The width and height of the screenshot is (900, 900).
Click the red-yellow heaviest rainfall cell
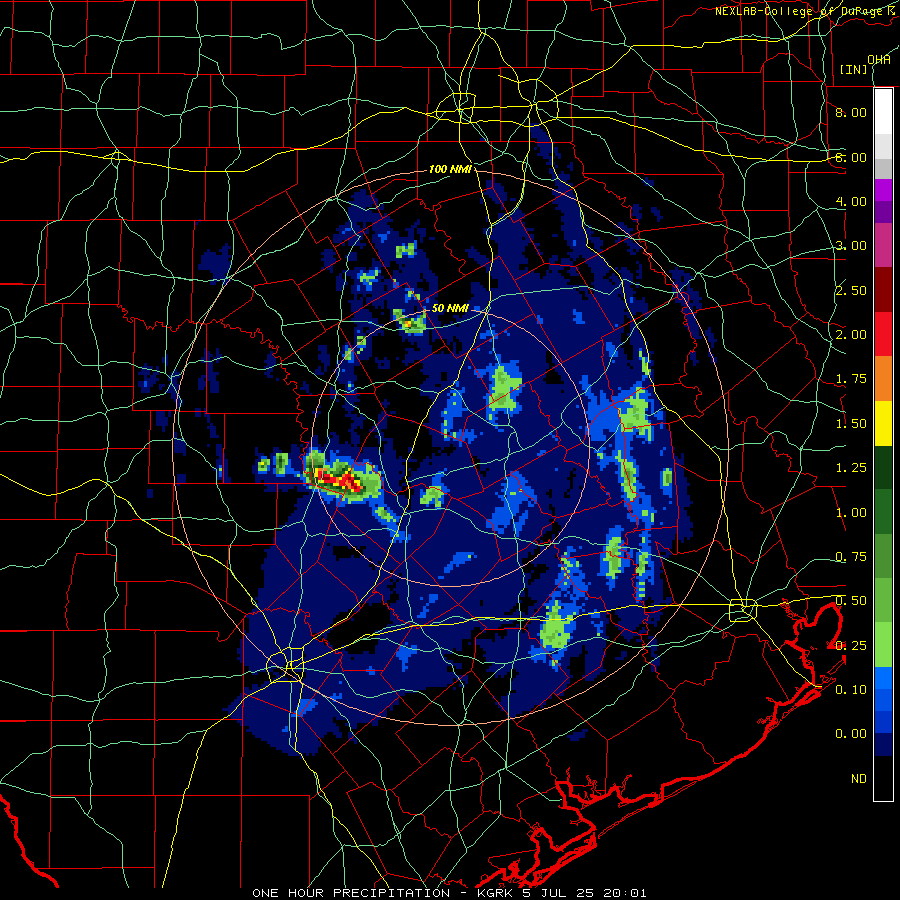pos(340,479)
